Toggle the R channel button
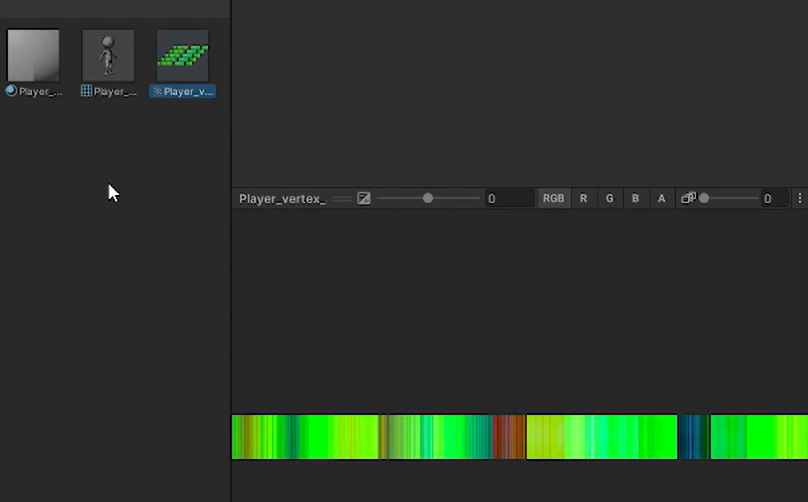The width and height of the screenshot is (808, 502). click(583, 198)
